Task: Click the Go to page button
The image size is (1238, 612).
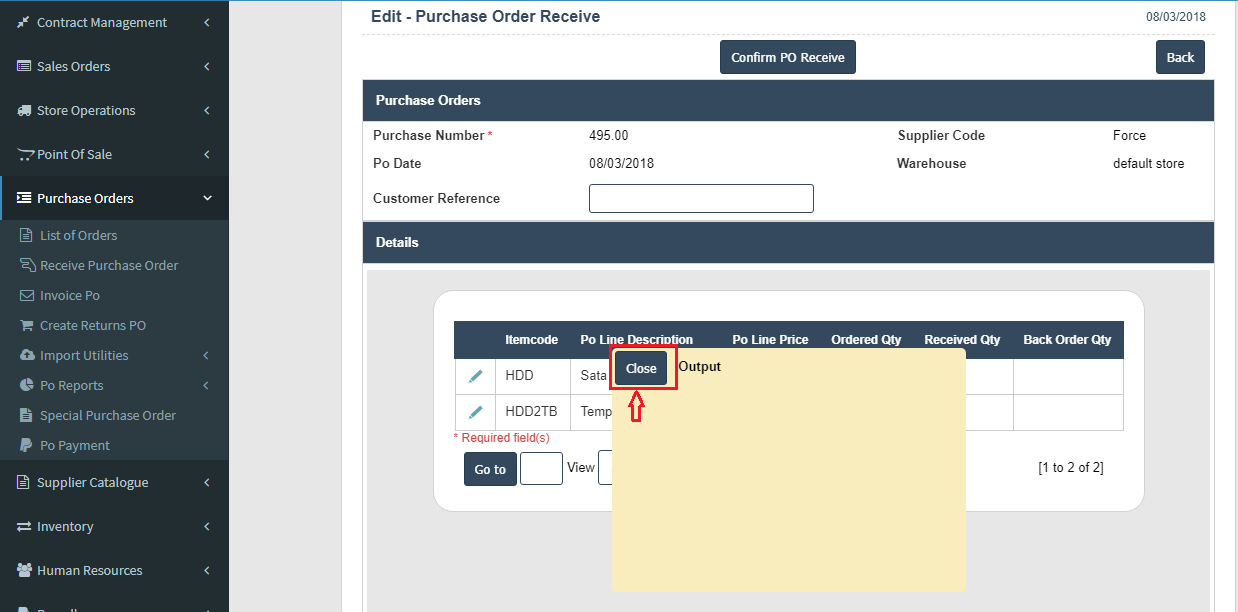Action: [490, 469]
